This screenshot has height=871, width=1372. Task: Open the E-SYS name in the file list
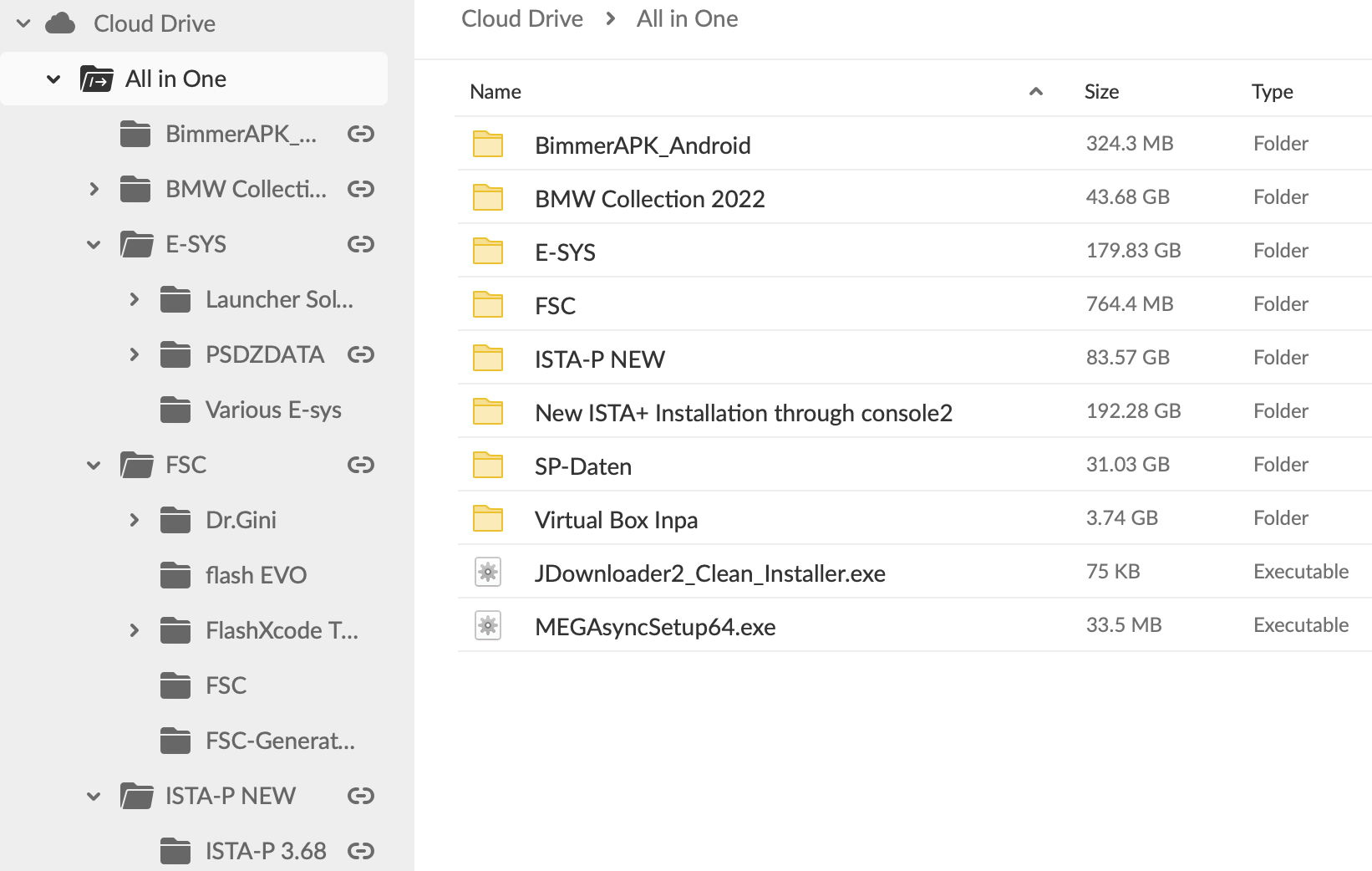click(x=565, y=252)
